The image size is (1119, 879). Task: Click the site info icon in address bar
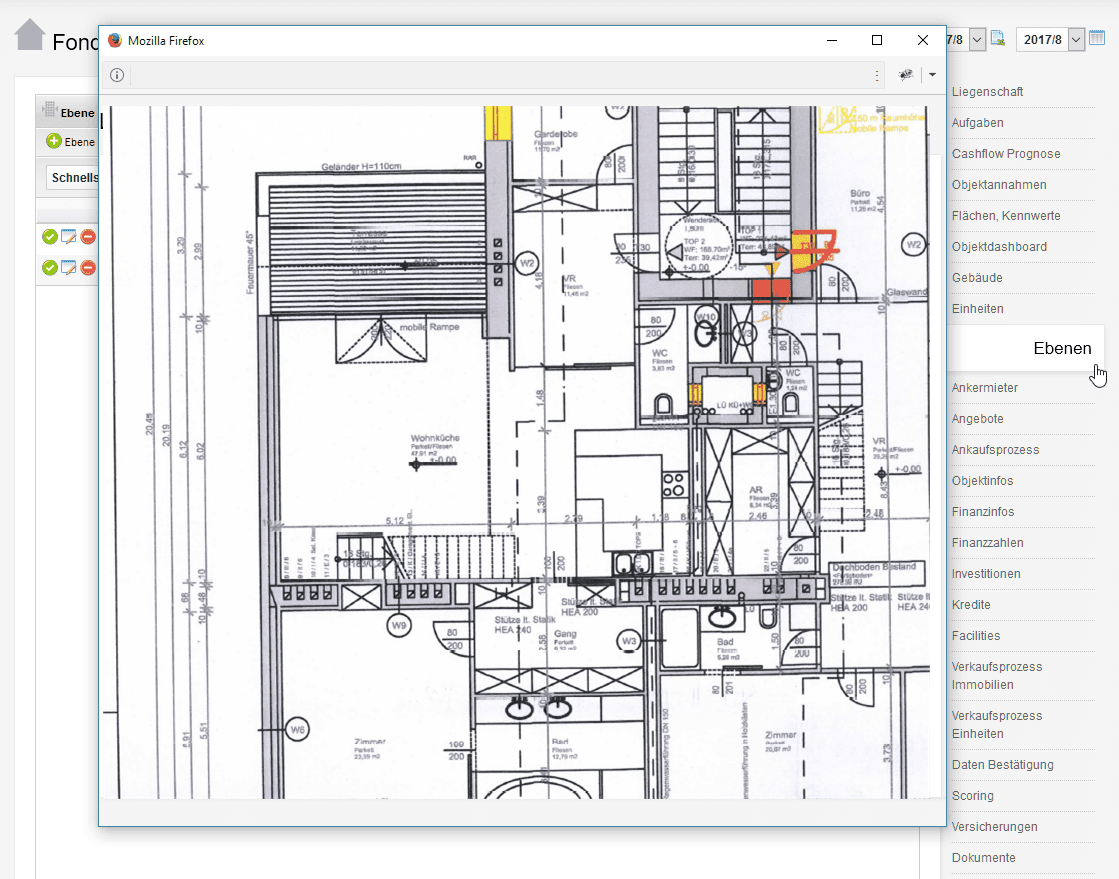[x=117, y=75]
